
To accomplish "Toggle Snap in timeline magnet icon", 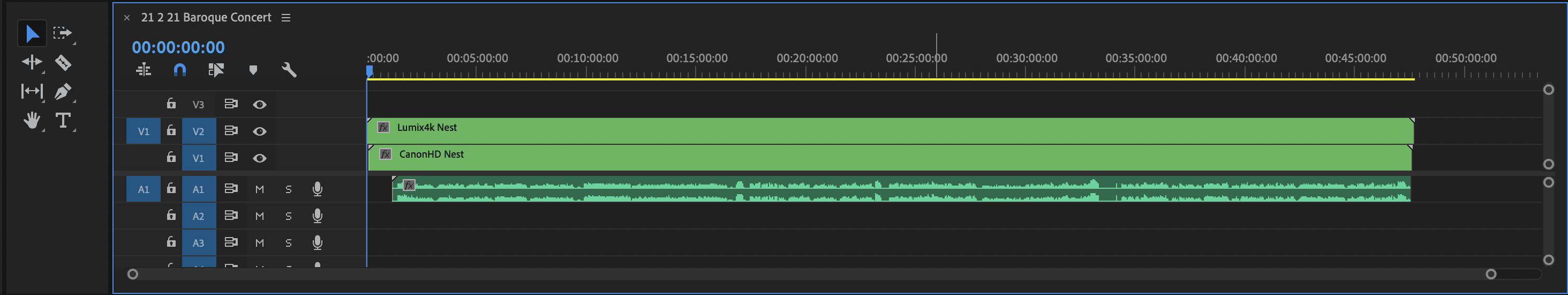I will (179, 70).
